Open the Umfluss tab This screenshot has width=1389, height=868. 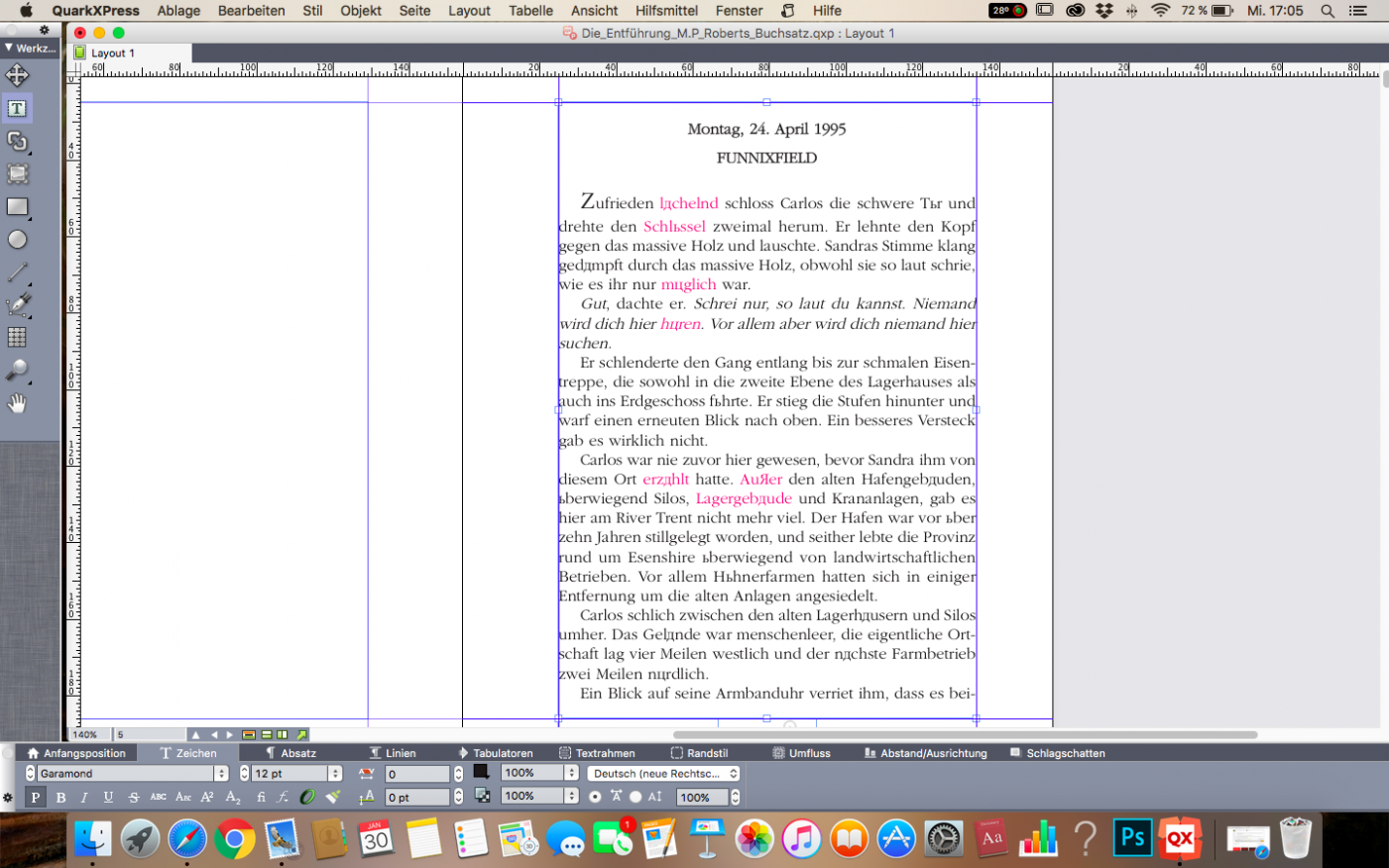pos(801,753)
